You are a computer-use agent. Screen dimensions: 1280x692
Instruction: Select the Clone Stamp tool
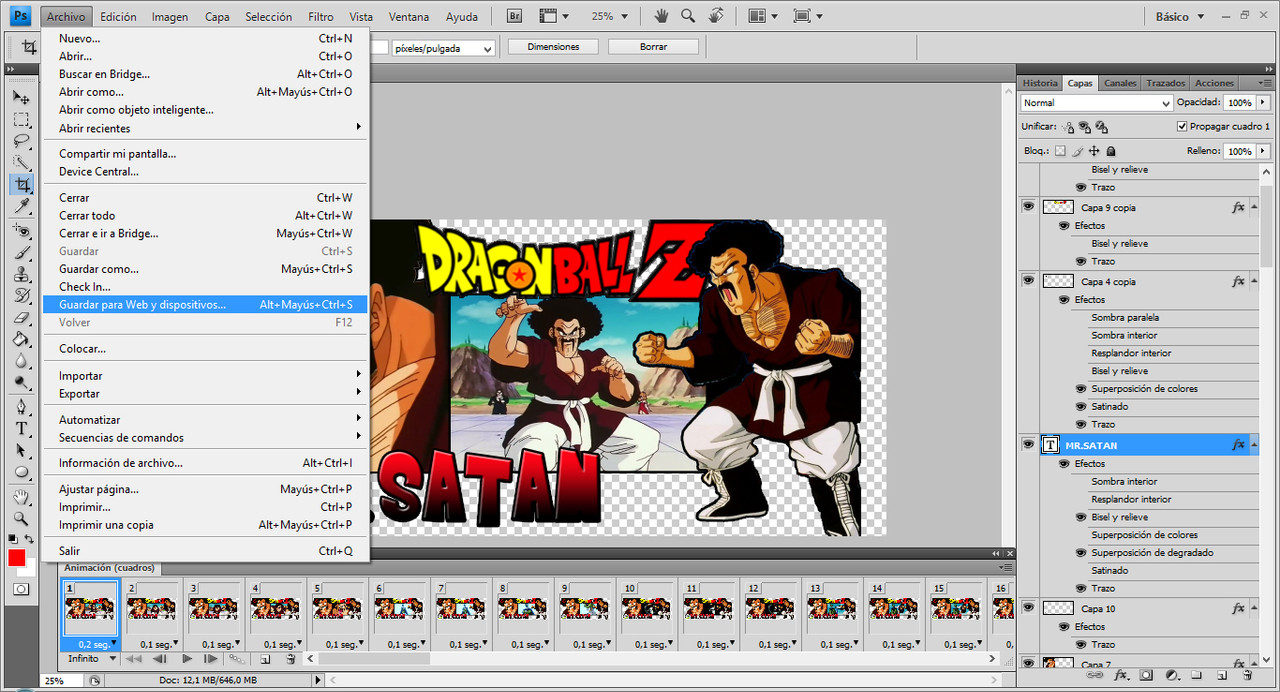21,274
